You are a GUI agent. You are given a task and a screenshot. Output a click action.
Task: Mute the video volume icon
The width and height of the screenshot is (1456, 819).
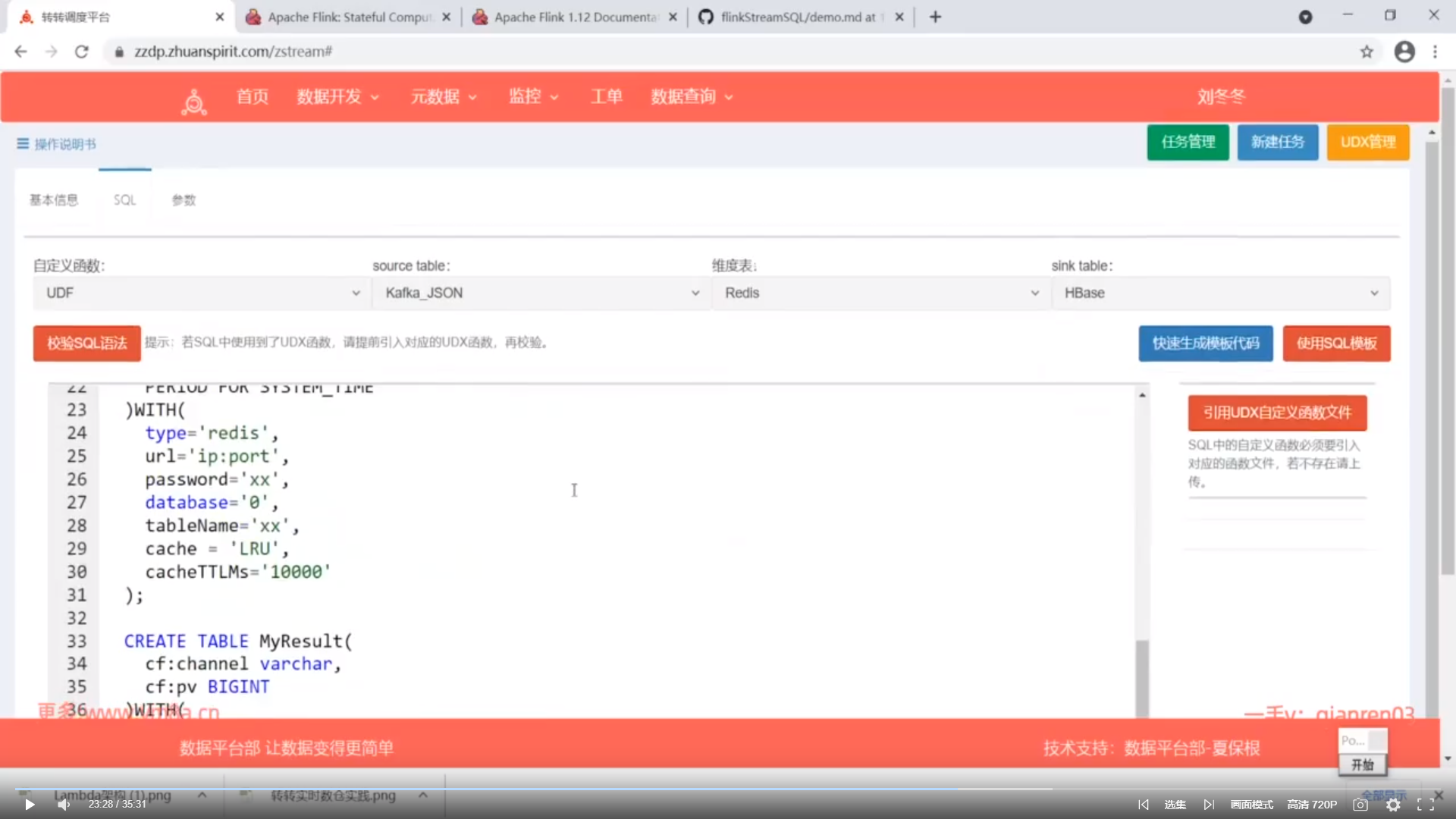[x=64, y=805]
